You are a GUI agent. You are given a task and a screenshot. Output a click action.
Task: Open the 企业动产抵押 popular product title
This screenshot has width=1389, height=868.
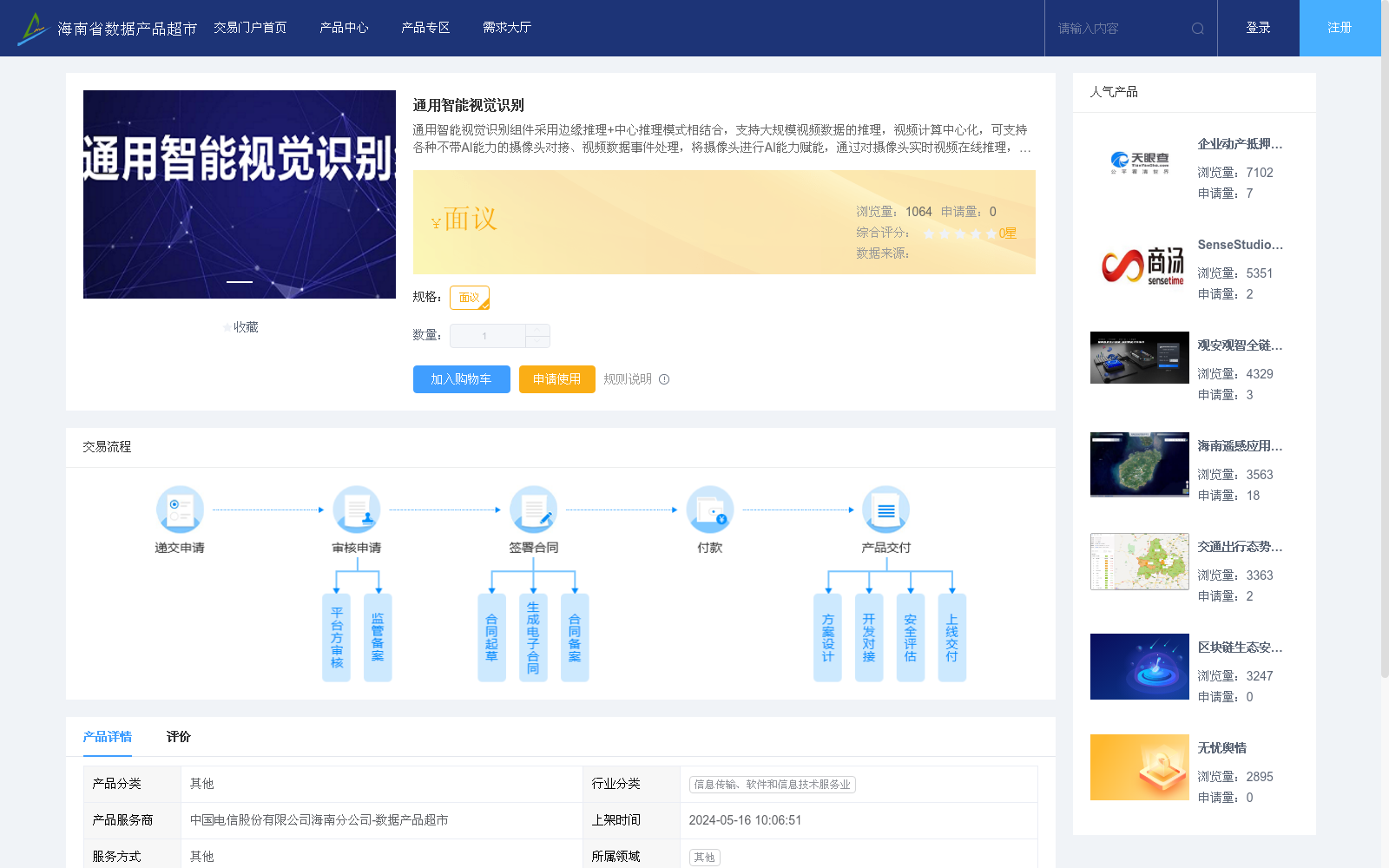coord(1240,144)
